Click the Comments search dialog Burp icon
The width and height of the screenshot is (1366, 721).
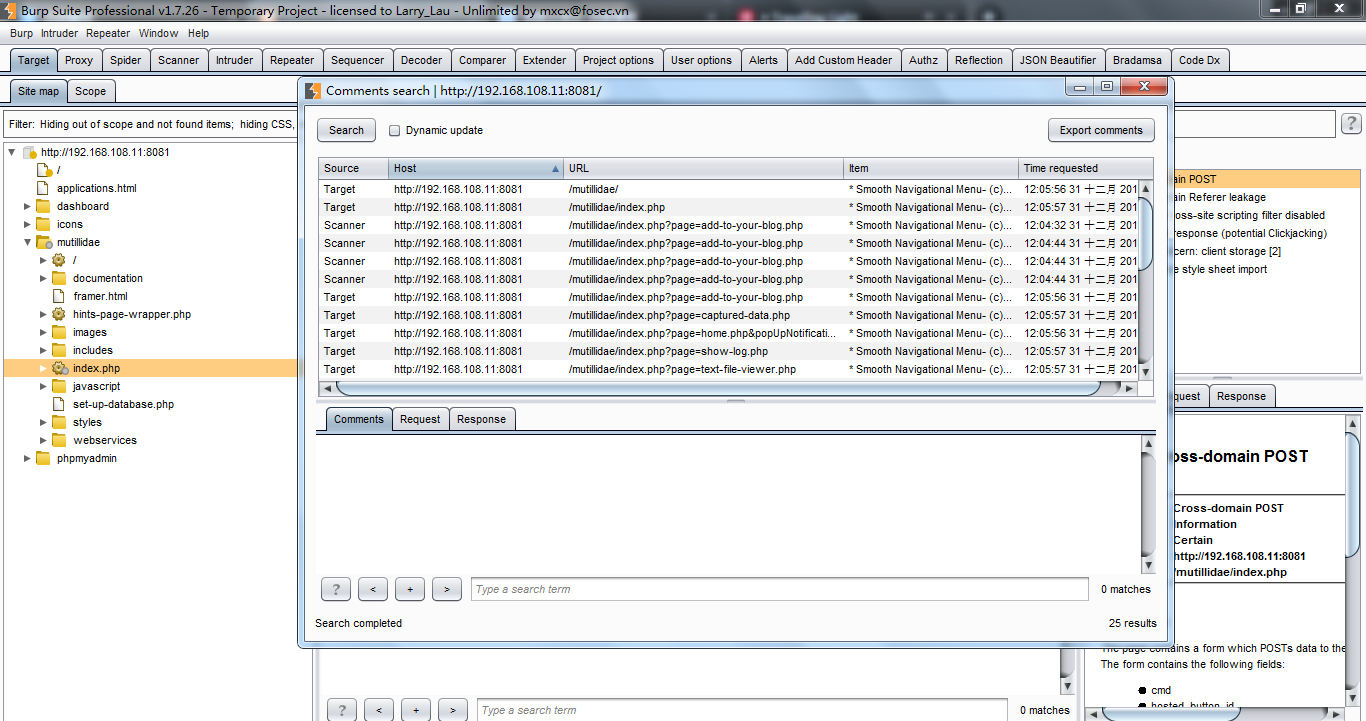(x=313, y=90)
